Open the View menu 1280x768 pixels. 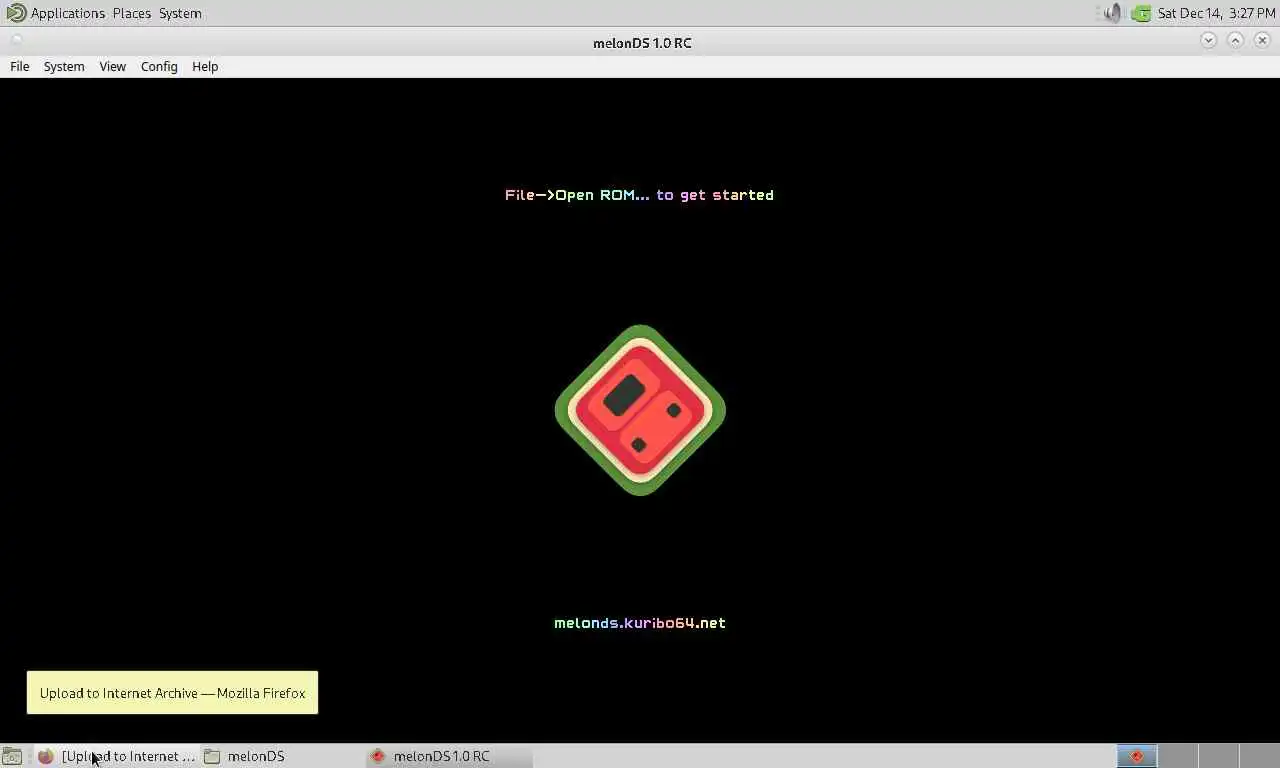(112, 66)
